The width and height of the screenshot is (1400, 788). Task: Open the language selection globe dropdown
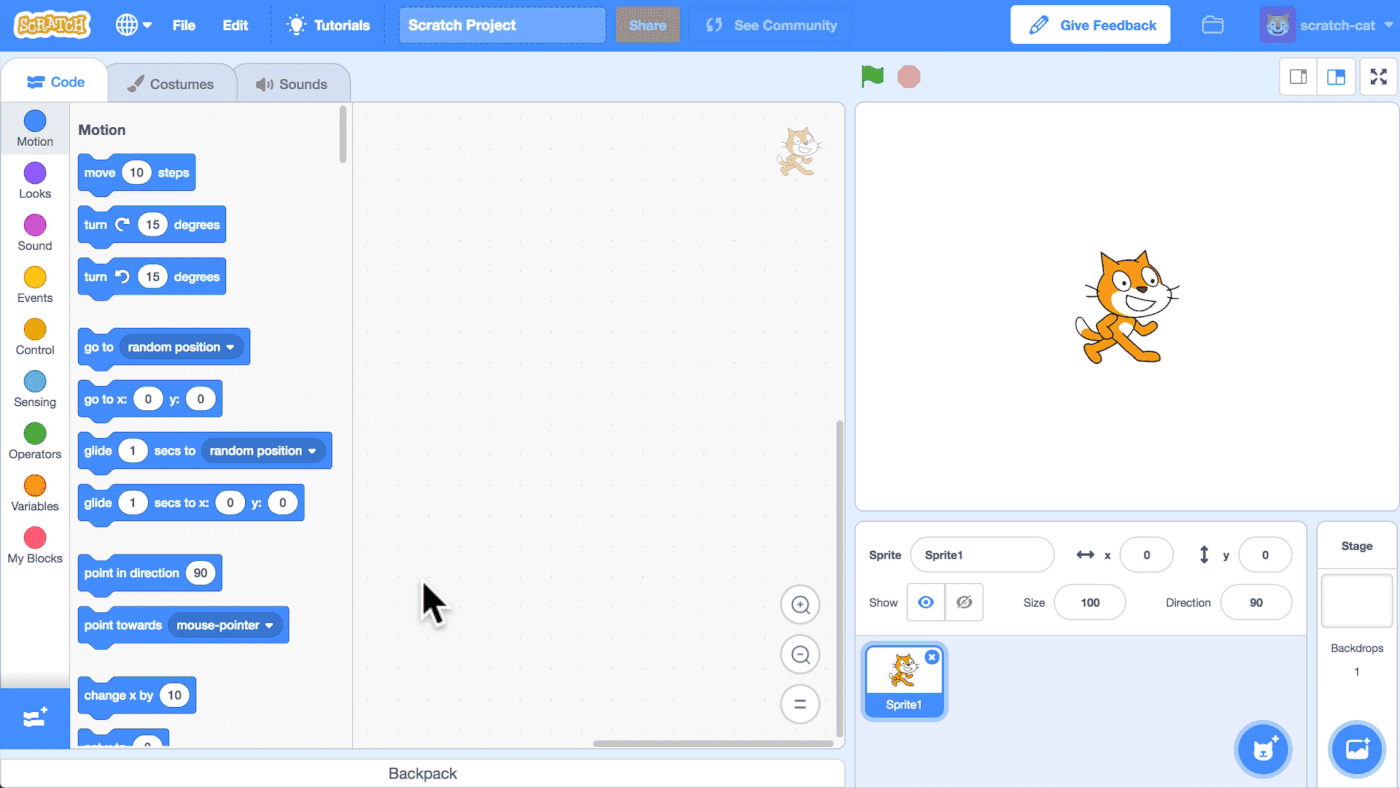tap(128, 24)
